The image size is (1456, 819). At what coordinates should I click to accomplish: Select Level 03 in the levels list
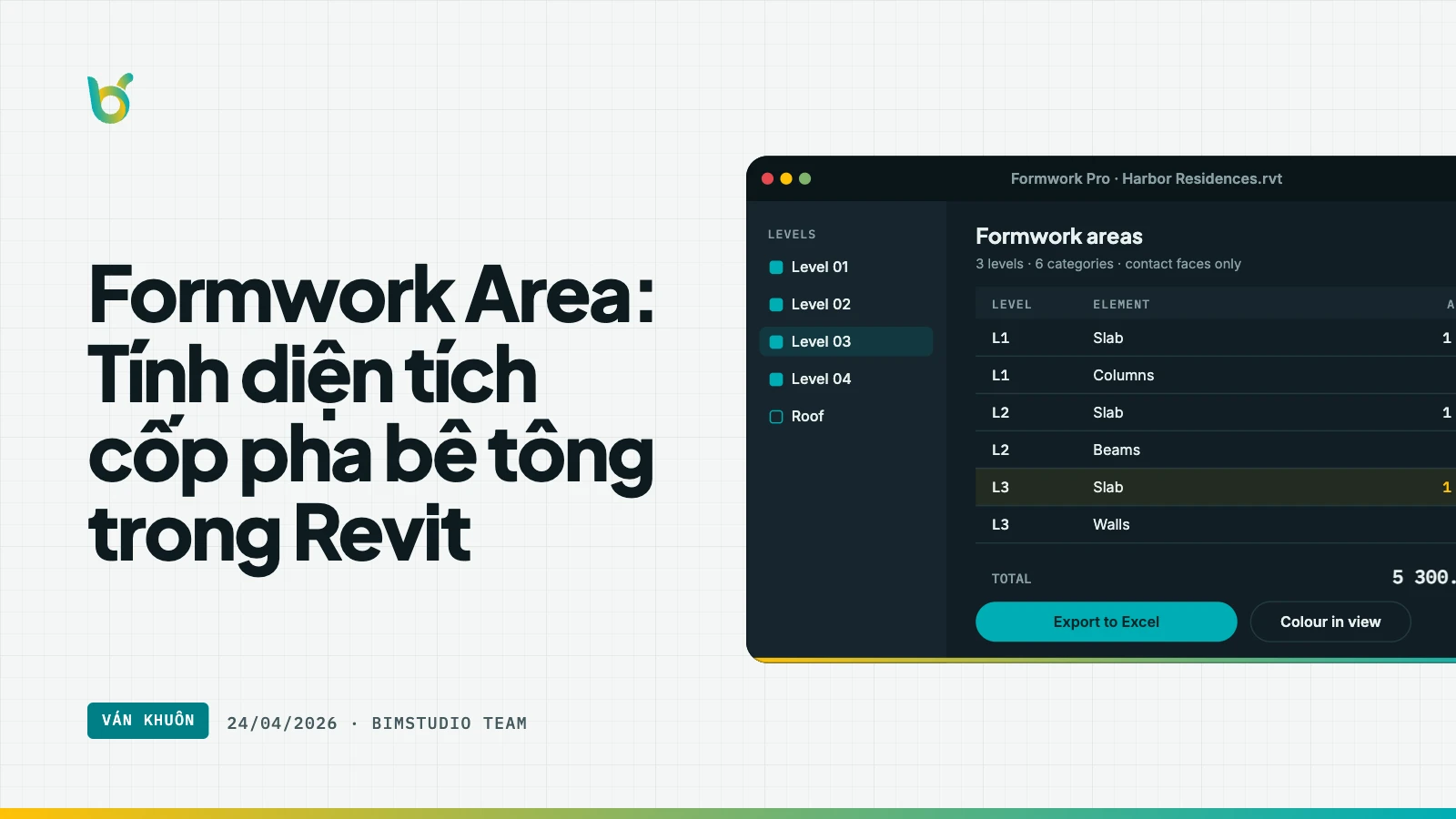click(x=845, y=341)
